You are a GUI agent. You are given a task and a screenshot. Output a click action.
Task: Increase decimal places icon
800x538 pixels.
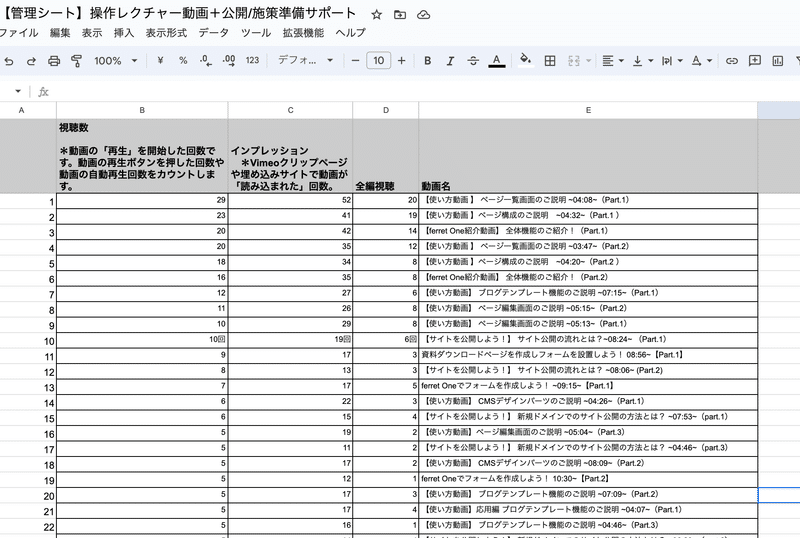point(229,60)
